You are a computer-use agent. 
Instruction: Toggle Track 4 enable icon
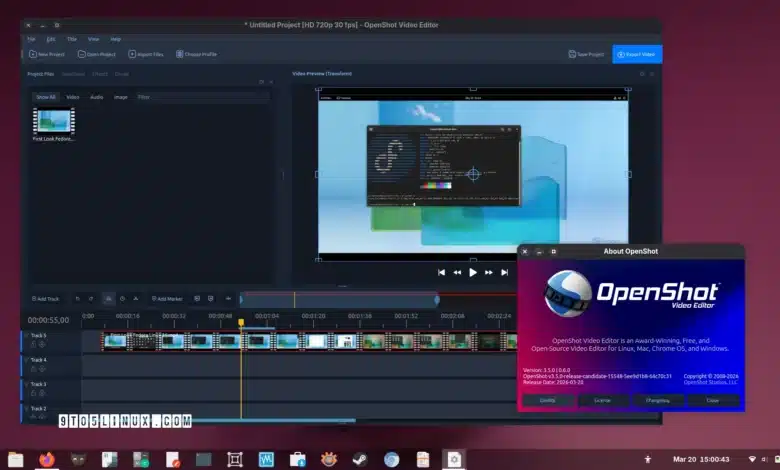(42, 369)
